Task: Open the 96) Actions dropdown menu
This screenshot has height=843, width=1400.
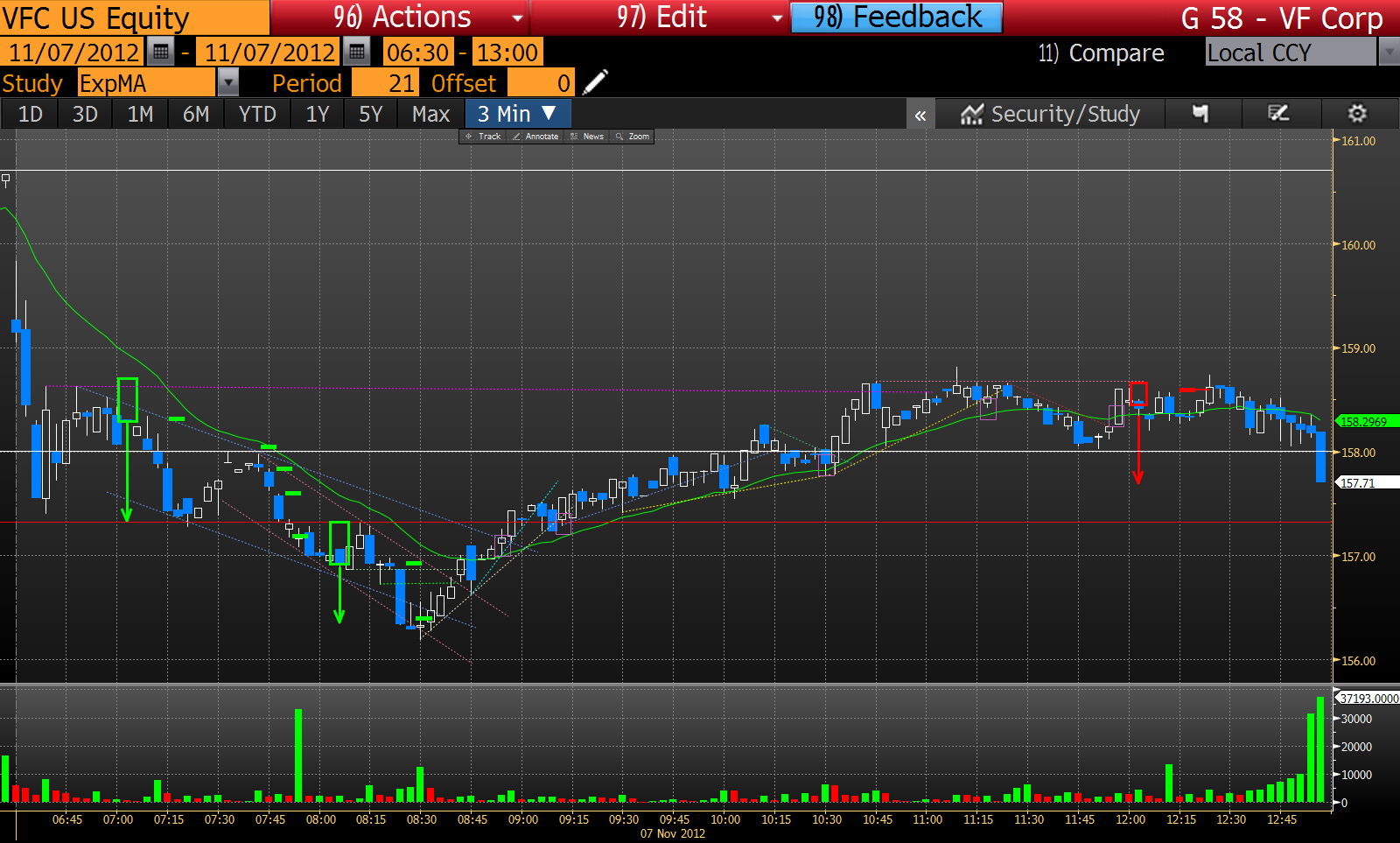Action: [400, 18]
